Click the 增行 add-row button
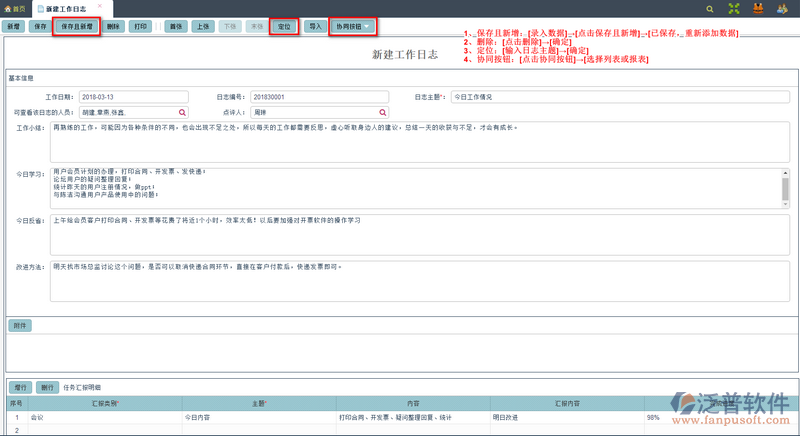The image size is (800, 436). coord(20,388)
